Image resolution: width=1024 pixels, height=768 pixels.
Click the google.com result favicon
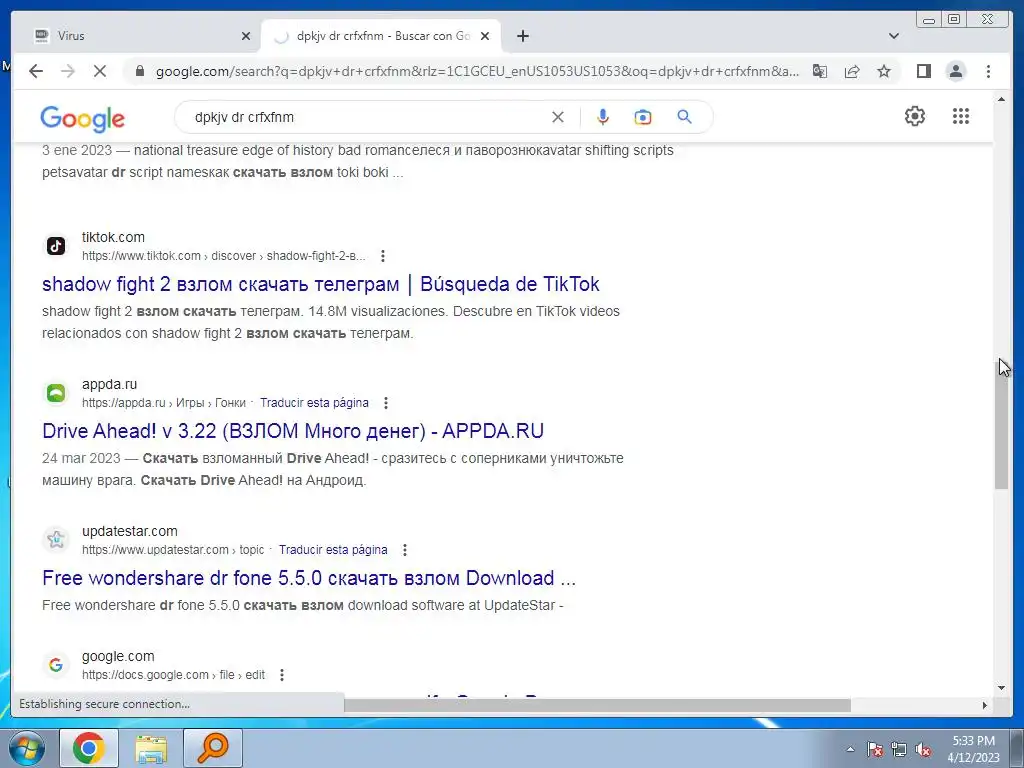56,665
